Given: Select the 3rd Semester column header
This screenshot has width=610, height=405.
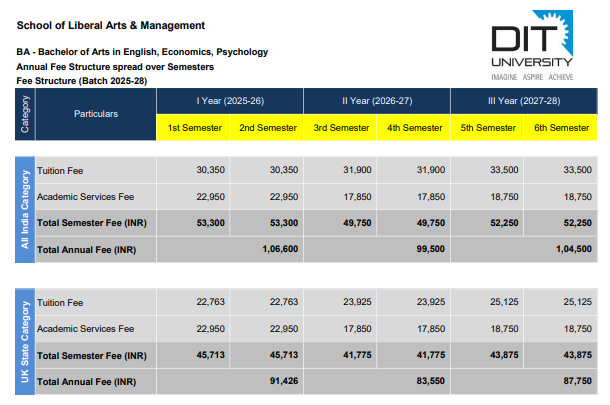Looking at the screenshot, I should coord(341,128).
